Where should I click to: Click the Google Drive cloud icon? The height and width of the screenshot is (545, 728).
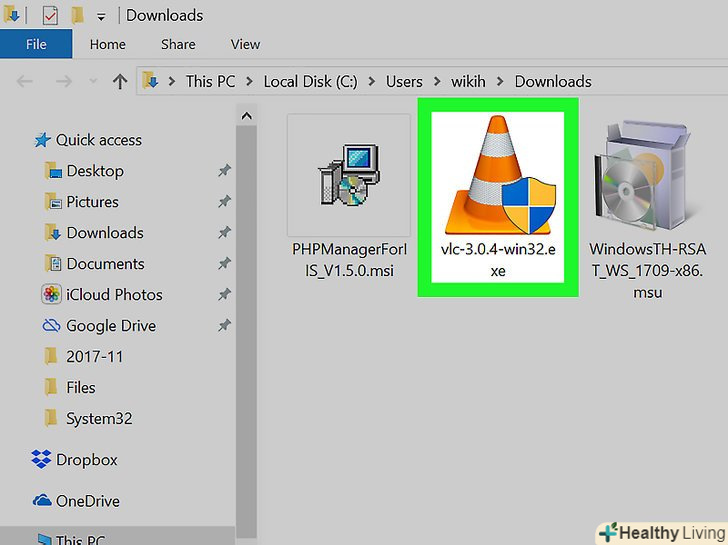tap(51, 326)
